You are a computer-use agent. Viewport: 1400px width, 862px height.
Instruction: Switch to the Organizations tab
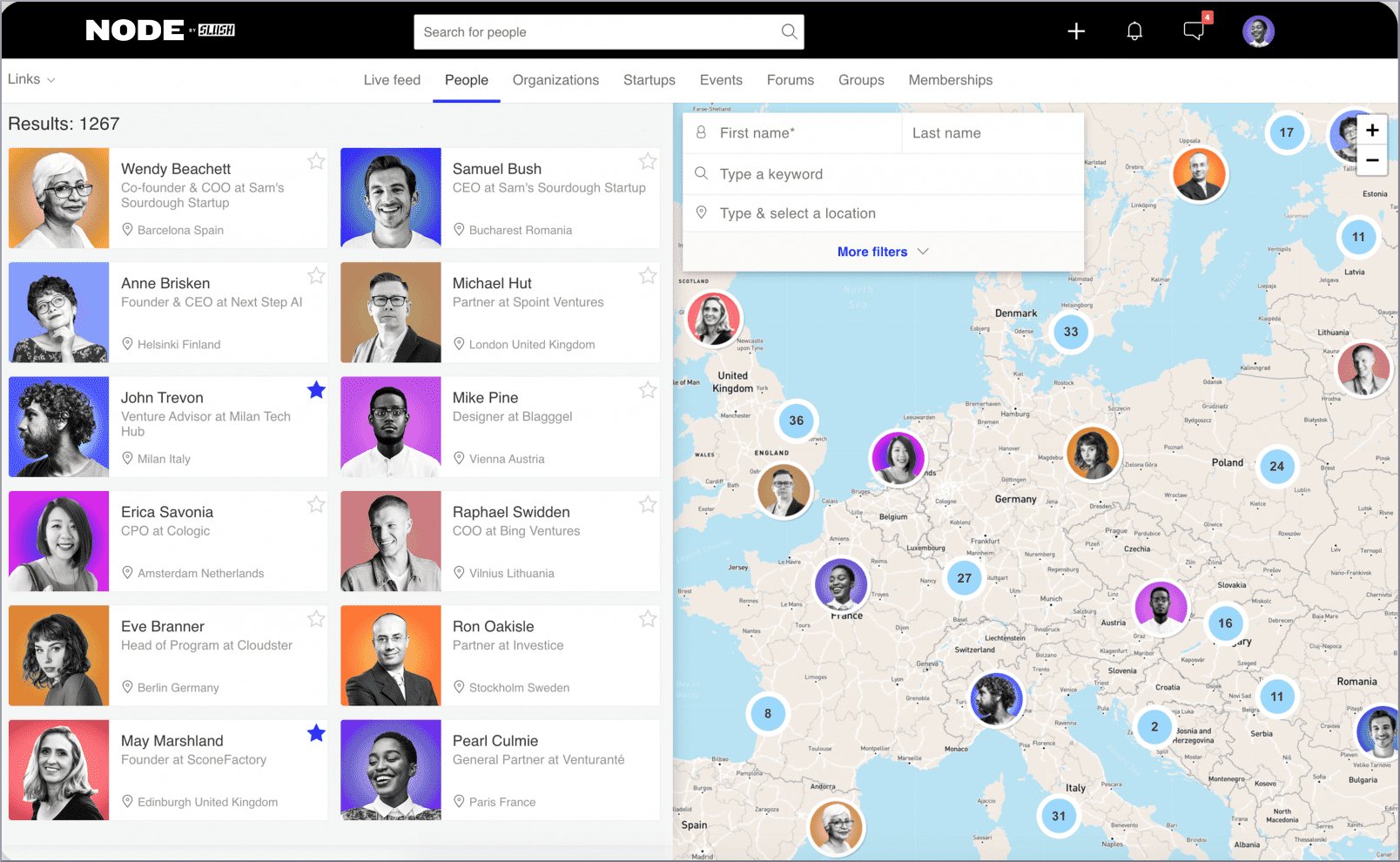click(555, 79)
